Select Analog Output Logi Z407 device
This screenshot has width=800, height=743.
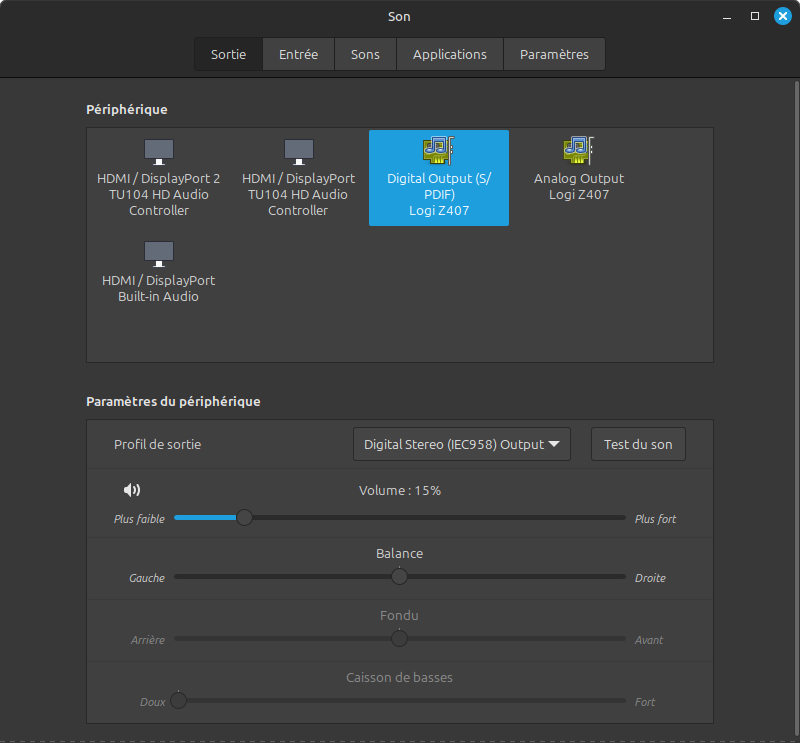pos(578,170)
